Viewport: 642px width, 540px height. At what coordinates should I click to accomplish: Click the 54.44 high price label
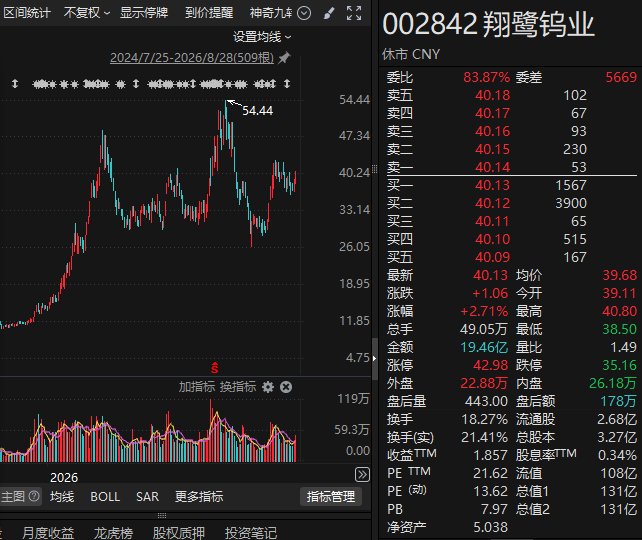coord(258,111)
